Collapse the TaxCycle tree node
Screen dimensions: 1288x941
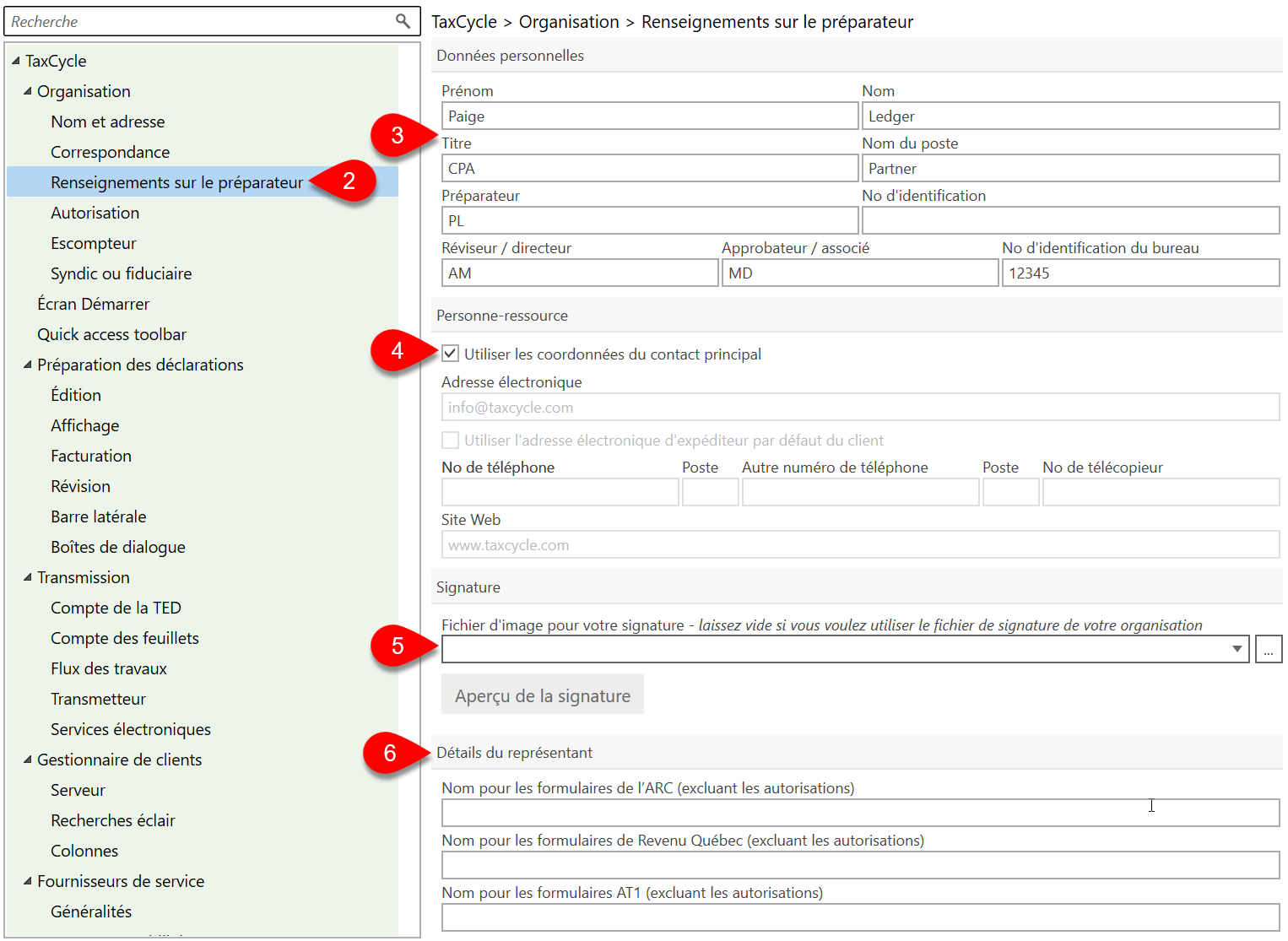16,61
